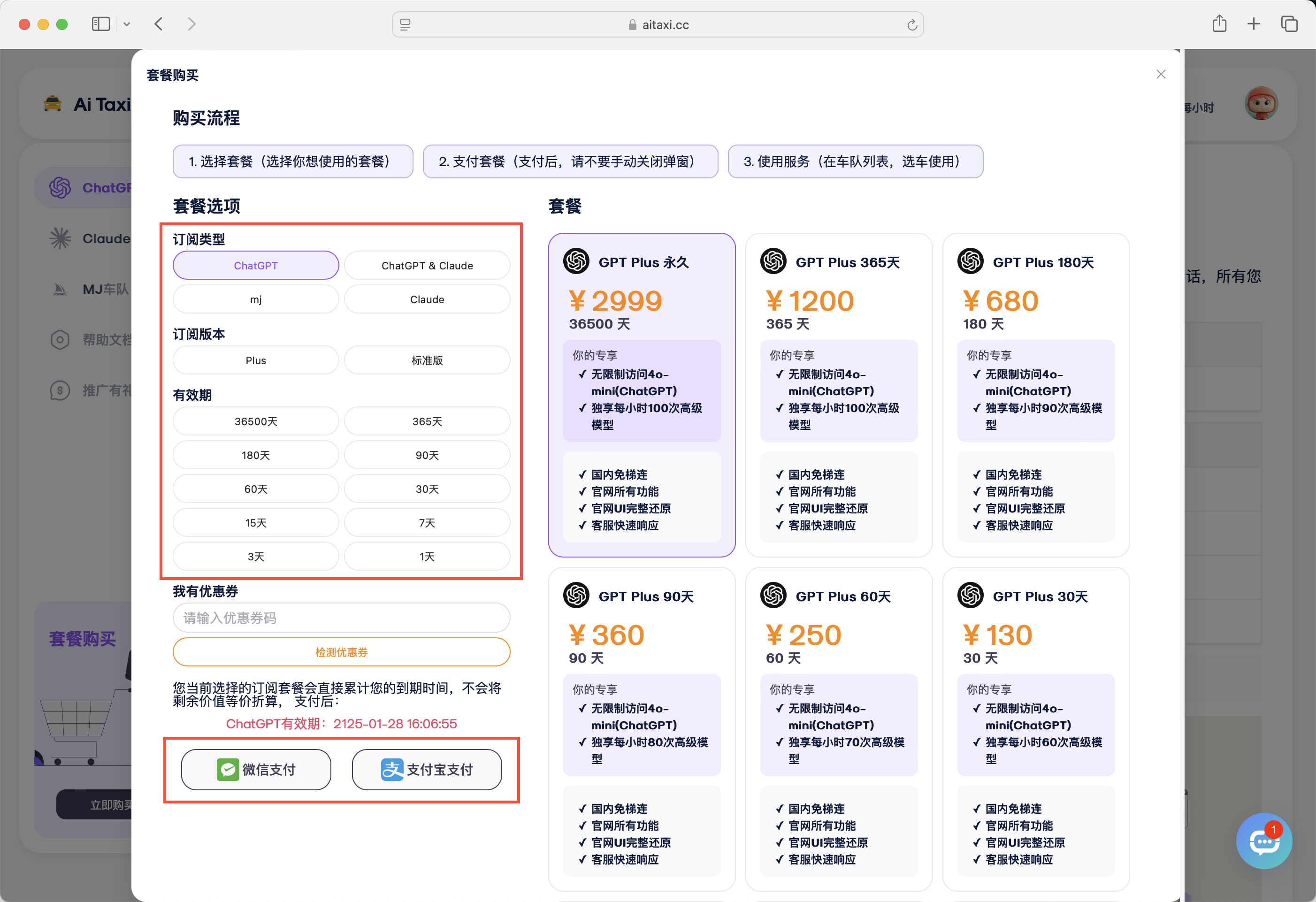Show the tab overview icon

[x=1289, y=24]
